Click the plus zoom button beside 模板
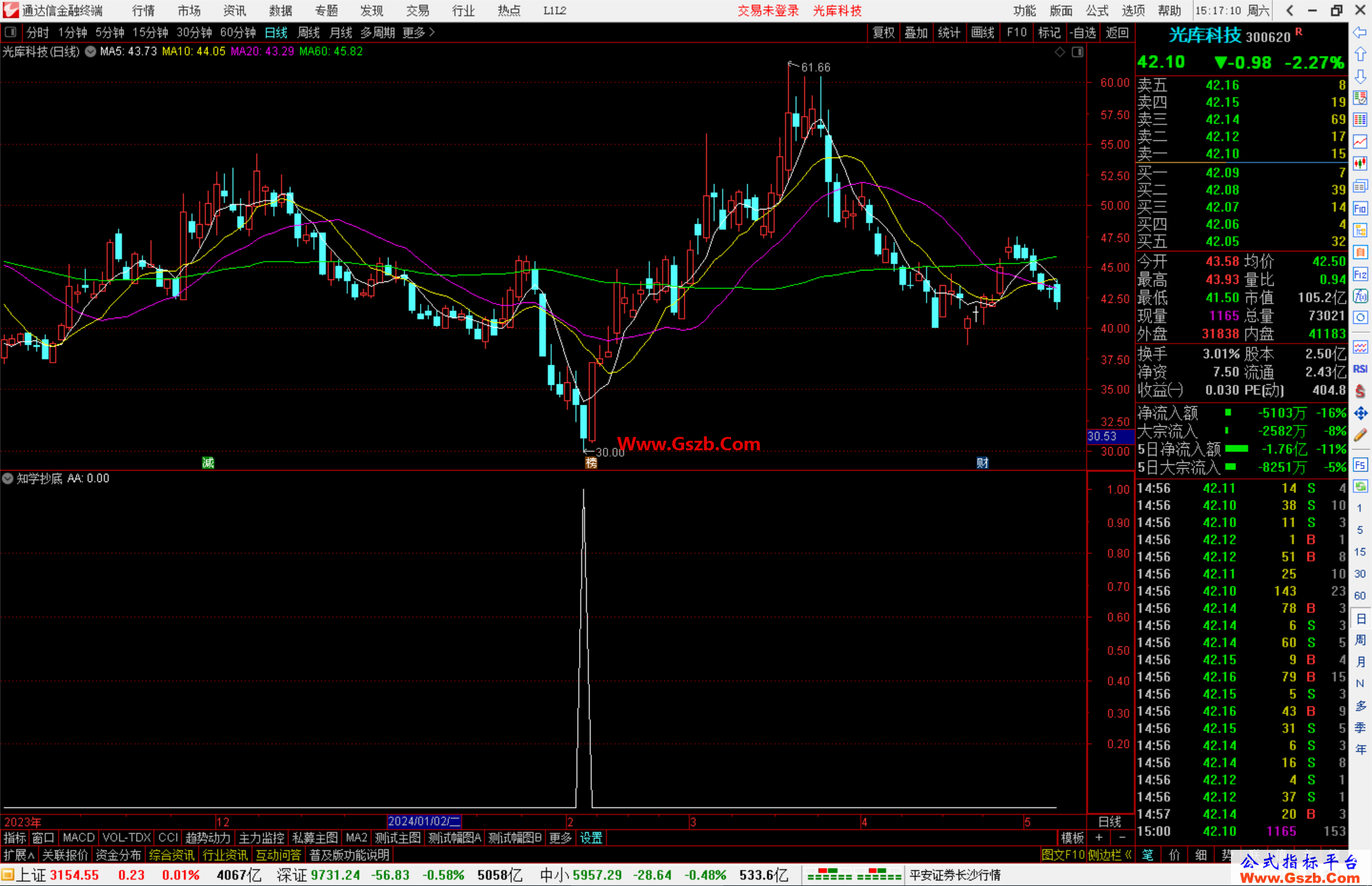 1099,838
